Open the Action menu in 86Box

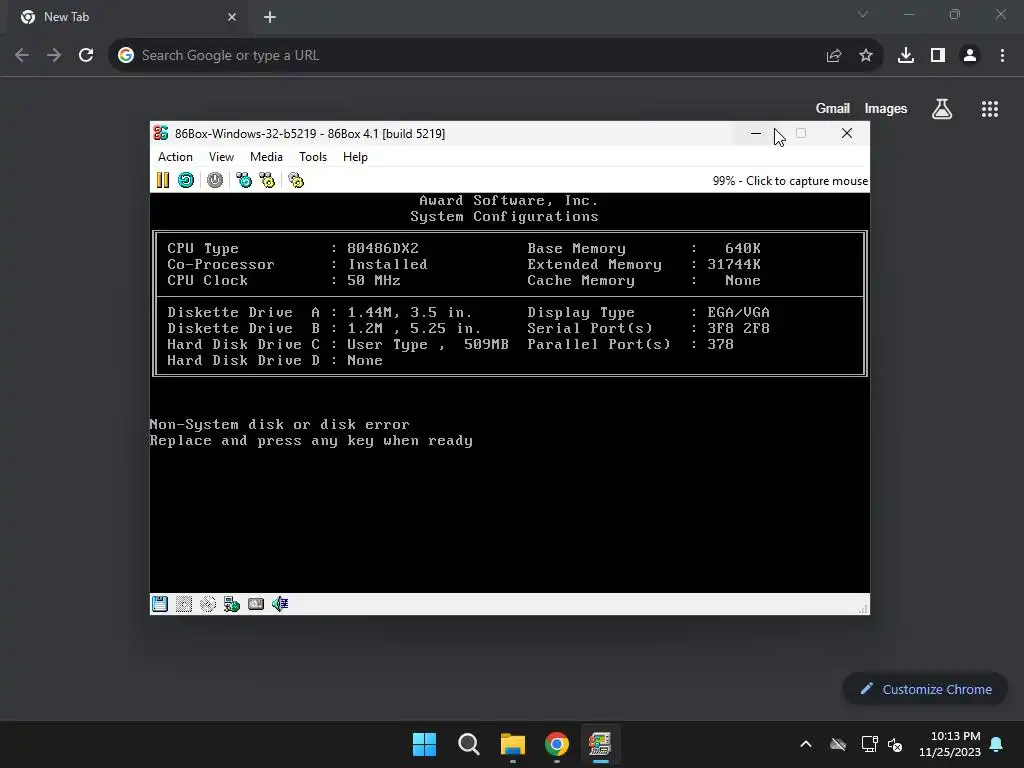click(175, 157)
